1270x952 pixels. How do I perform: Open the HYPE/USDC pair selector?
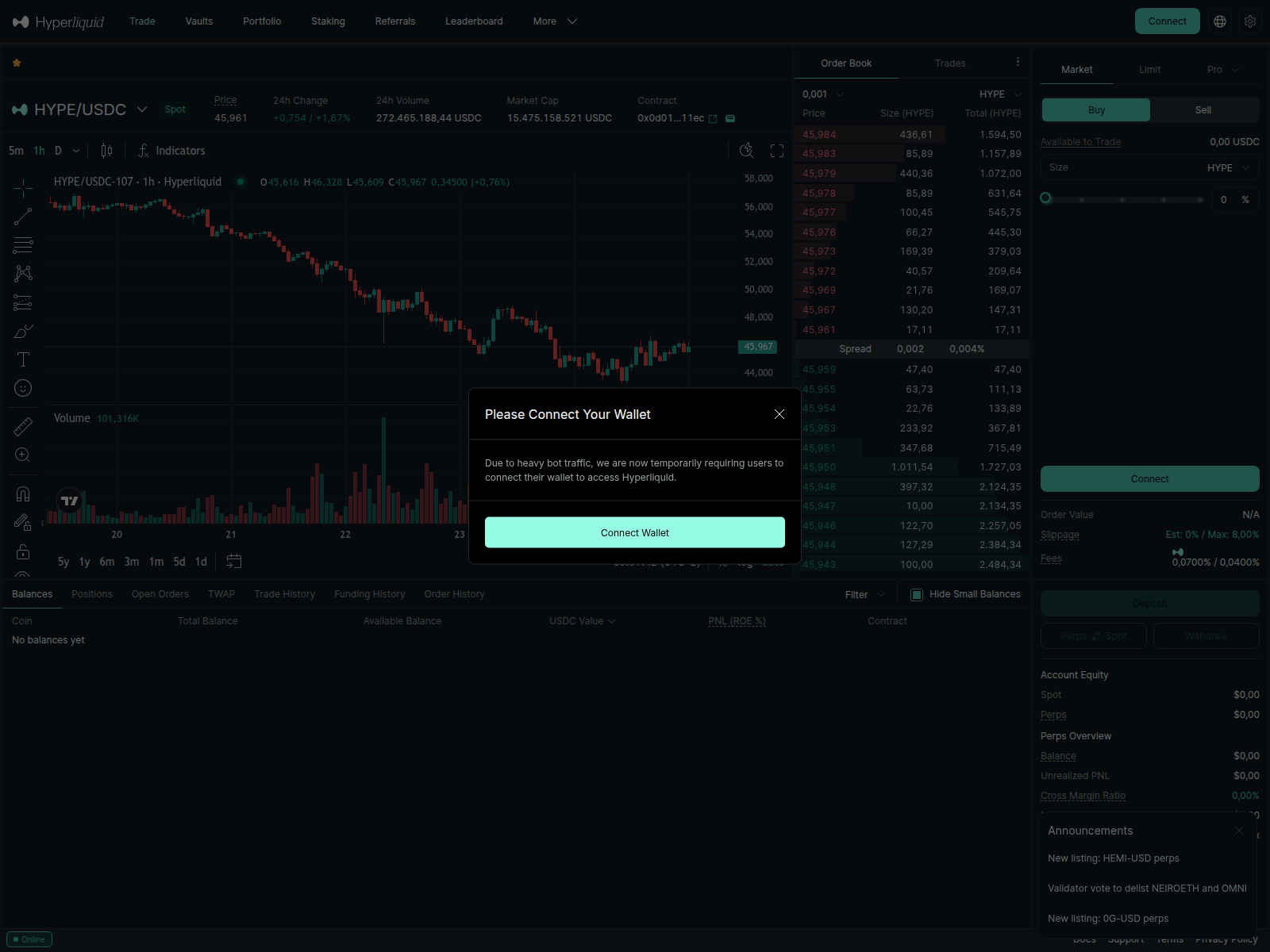tap(80, 109)
